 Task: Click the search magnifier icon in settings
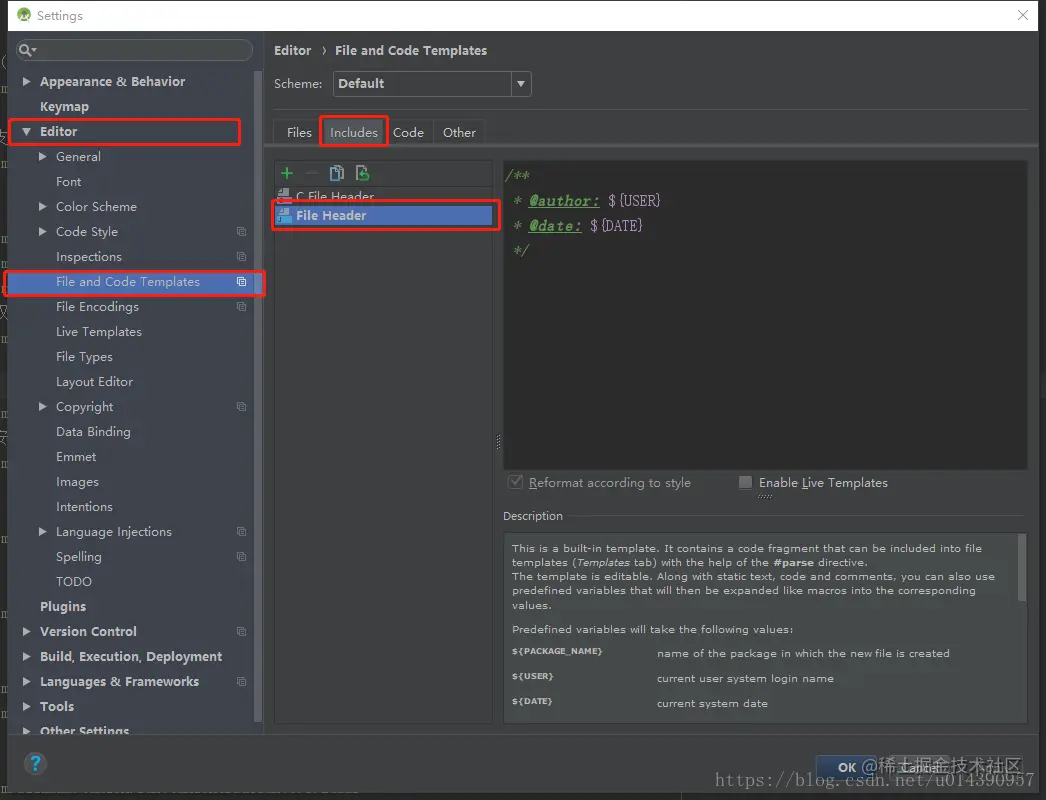click(27, 50)
